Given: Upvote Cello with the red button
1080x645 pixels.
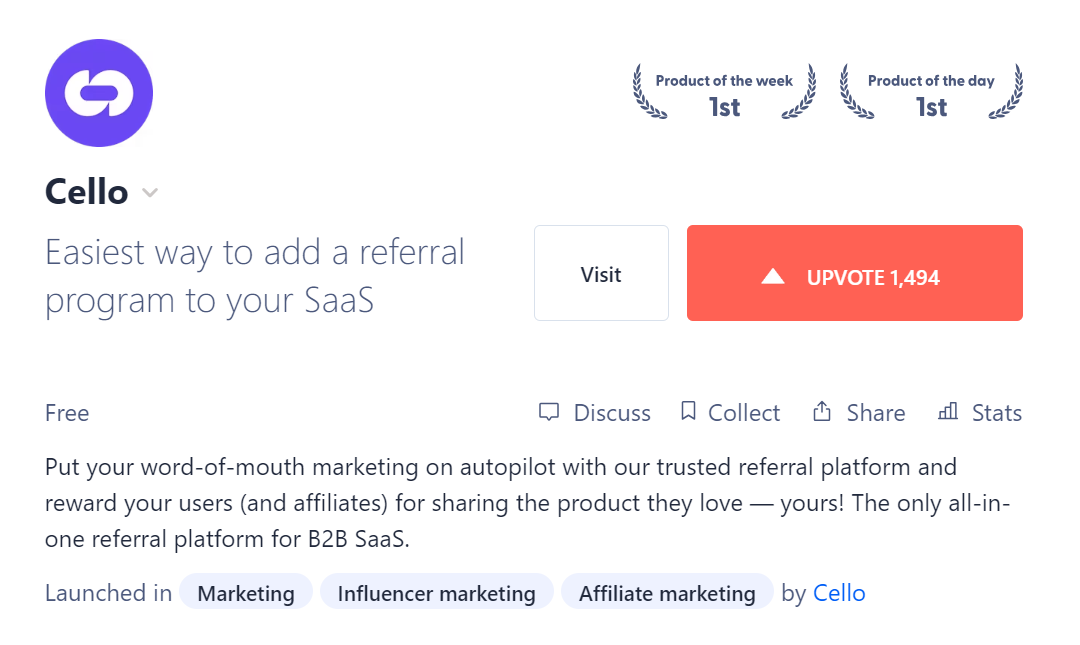Looking at the screenshot, I should click(x=855, y=273).
